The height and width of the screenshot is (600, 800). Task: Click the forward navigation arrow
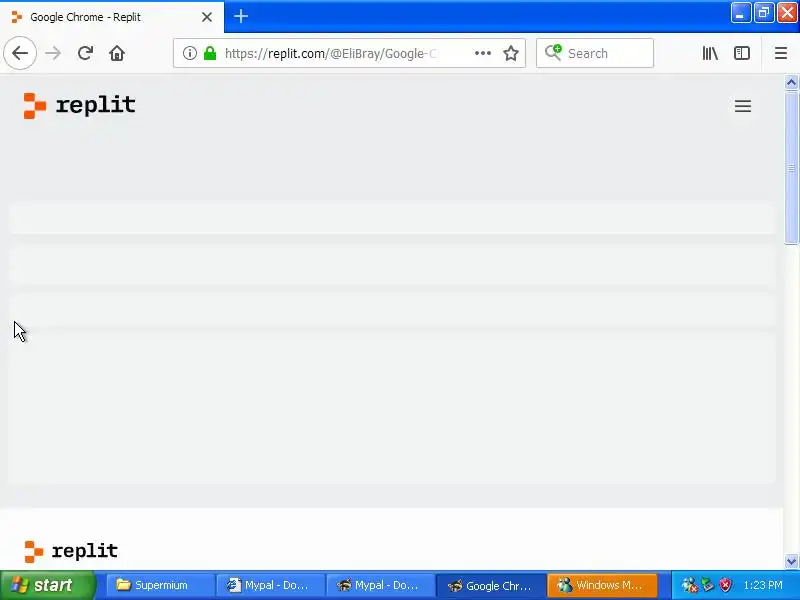pos(53,53)
